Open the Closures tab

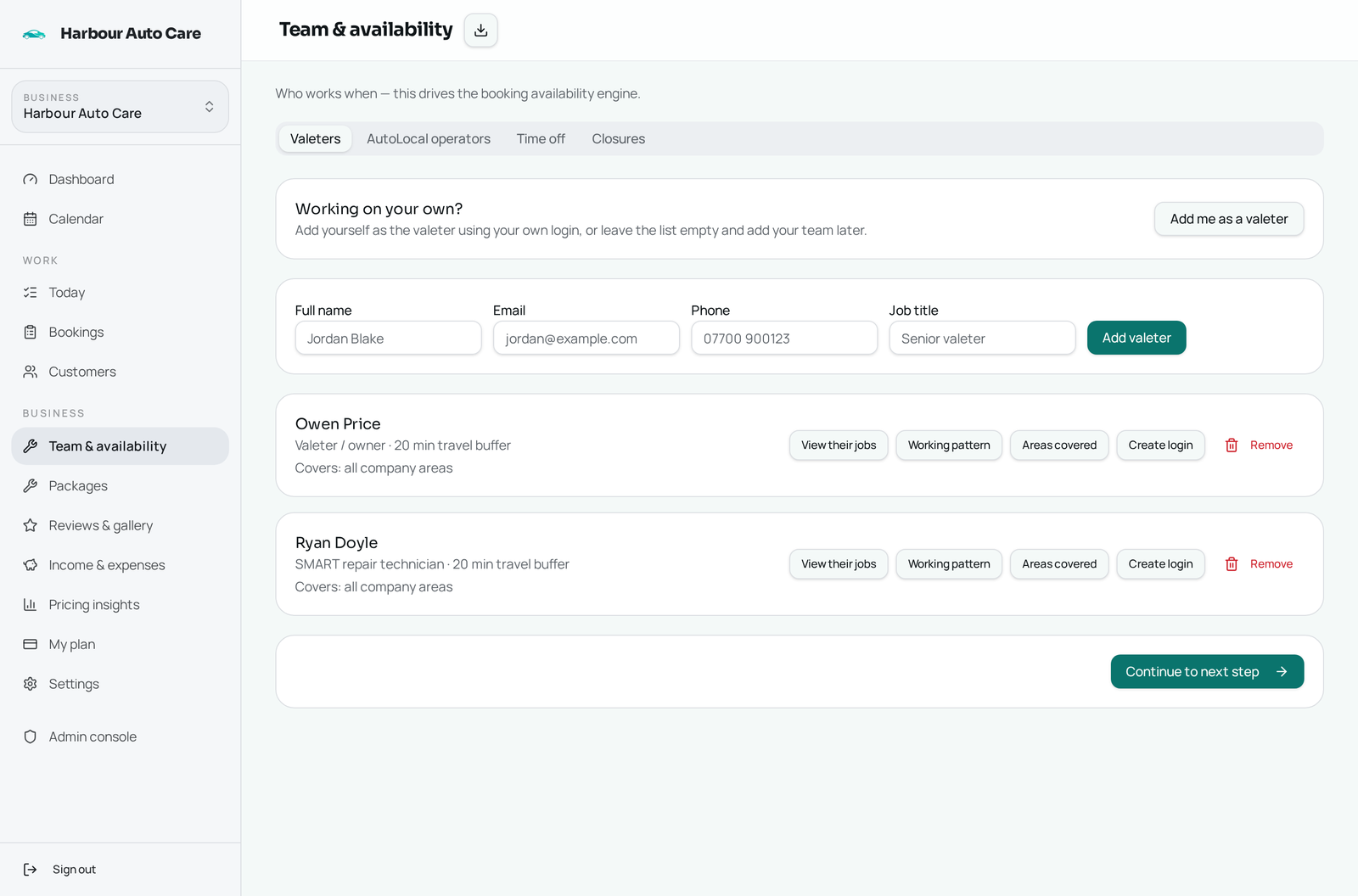tap(618, 139)
